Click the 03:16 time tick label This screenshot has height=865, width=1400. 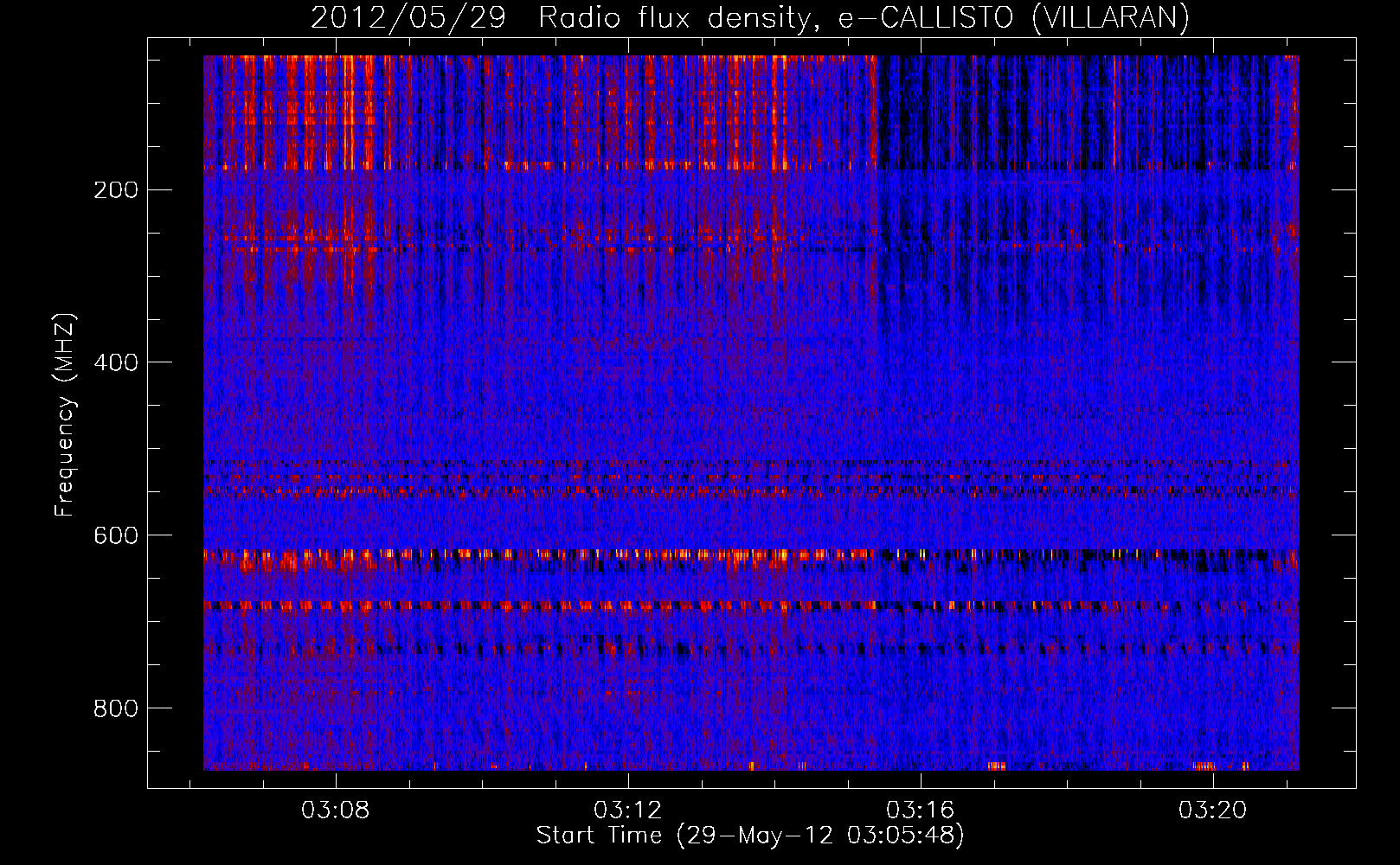pyautogui.click(x=921, y=811)
